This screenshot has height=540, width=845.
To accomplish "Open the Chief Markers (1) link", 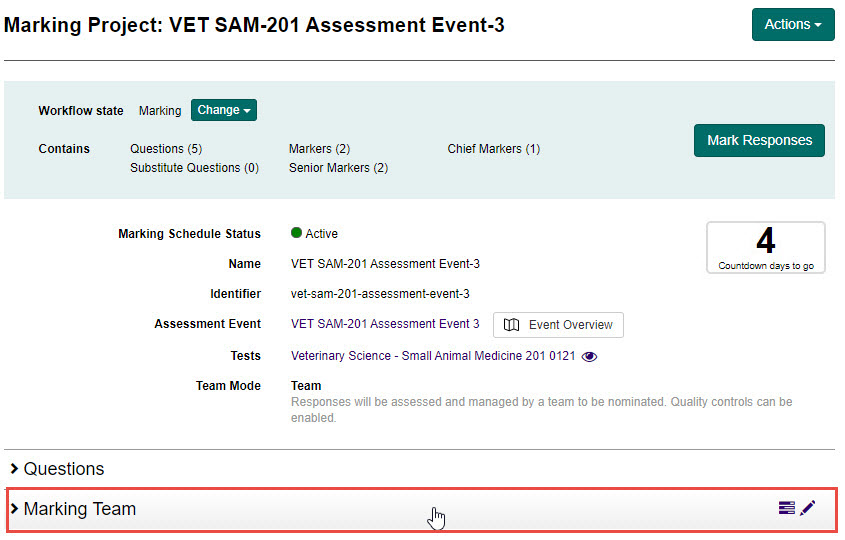I will tap(493, 149).
